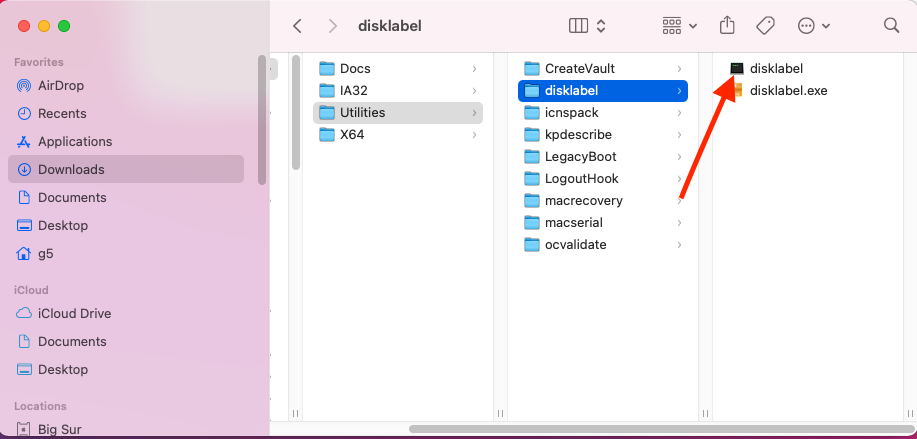Click the Search magnifier icon
The height and width of the screenshot is (439, 917).
(891, 25)
